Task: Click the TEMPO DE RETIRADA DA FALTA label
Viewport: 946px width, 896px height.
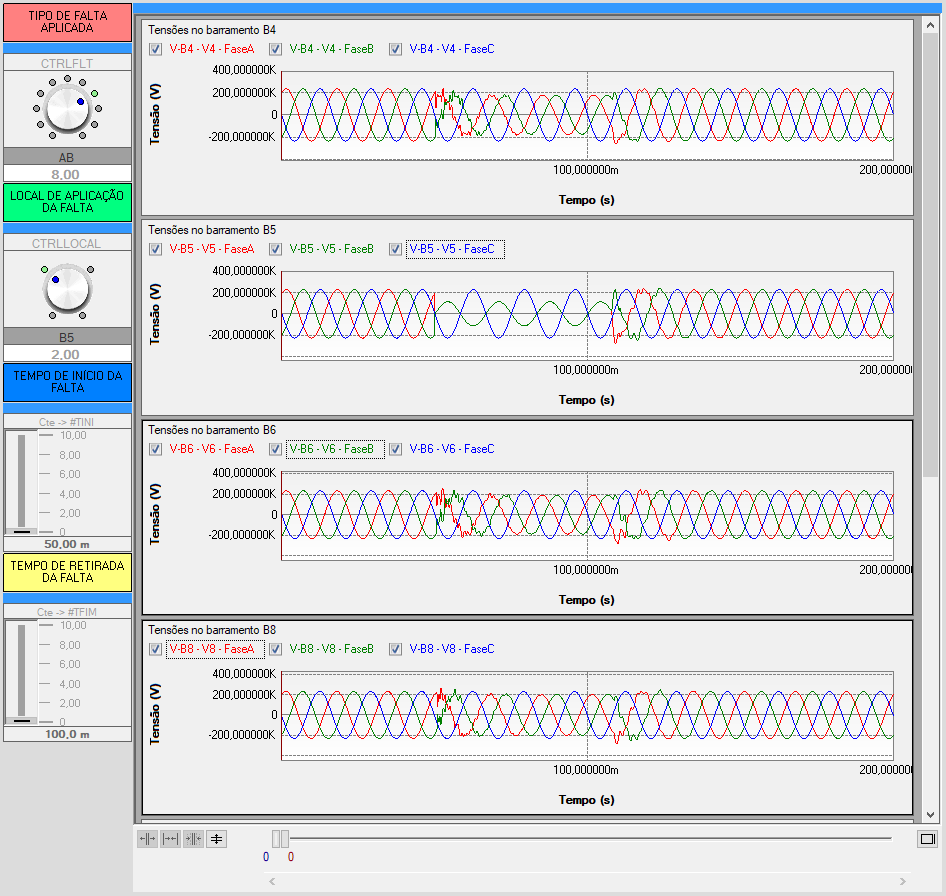Action: (67, 572)
